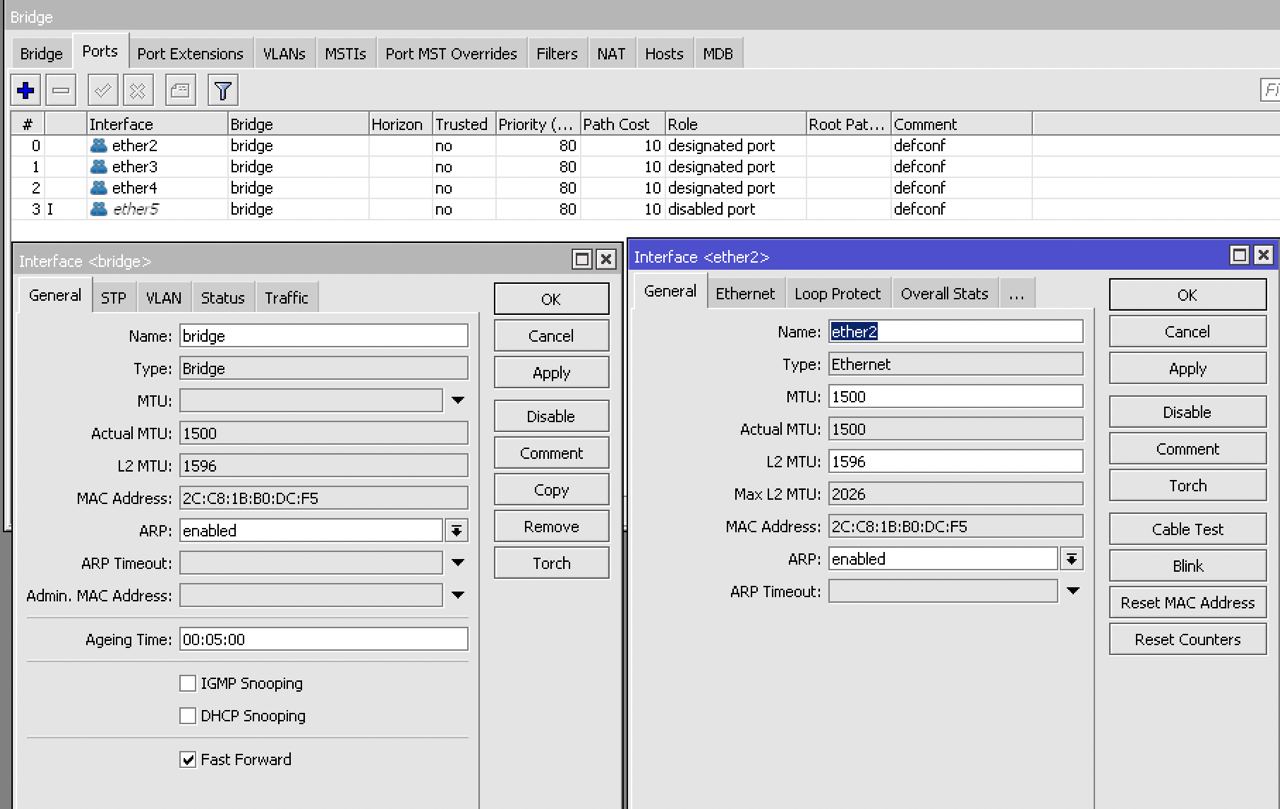The width and height of the screenshot is (1280, 809).
Task: Click Reset Counters button
Action: point(1187,639)
